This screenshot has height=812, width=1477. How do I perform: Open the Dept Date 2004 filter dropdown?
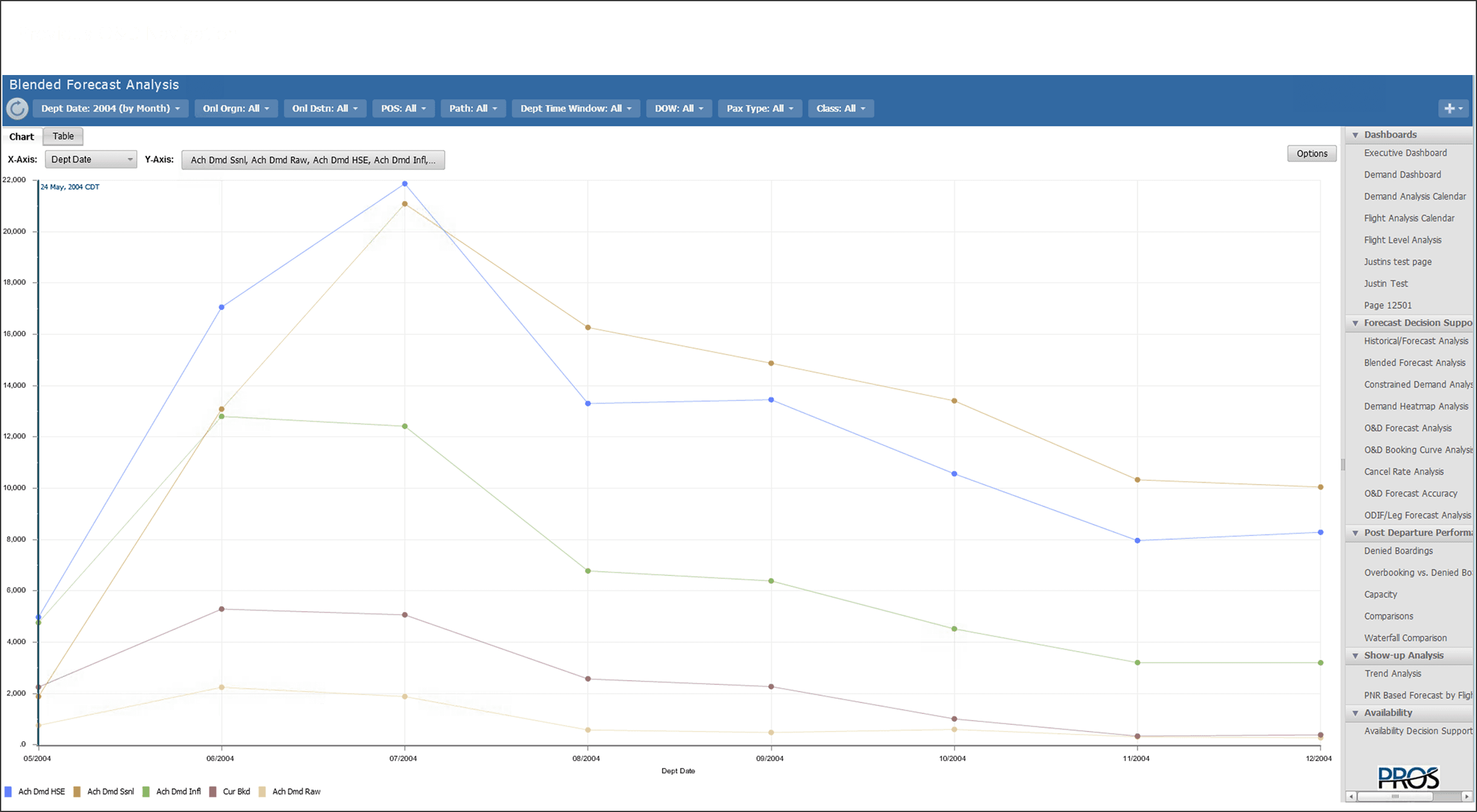(x=110, y=108)
